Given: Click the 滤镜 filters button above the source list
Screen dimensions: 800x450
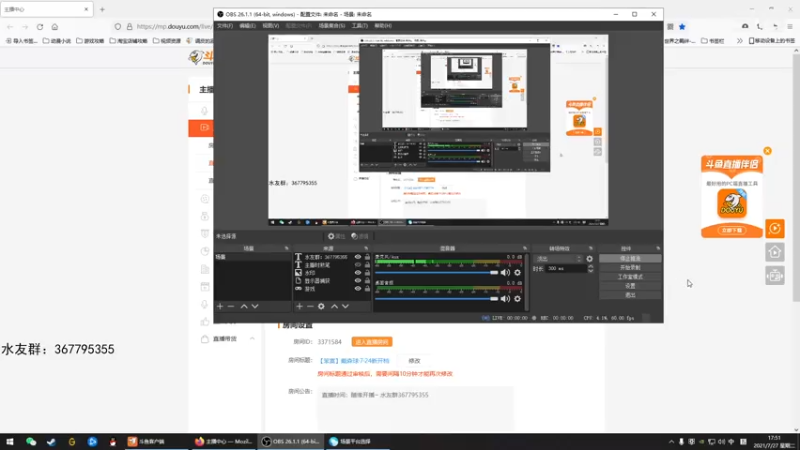Looking at the screenshot, I should point(360,236).
